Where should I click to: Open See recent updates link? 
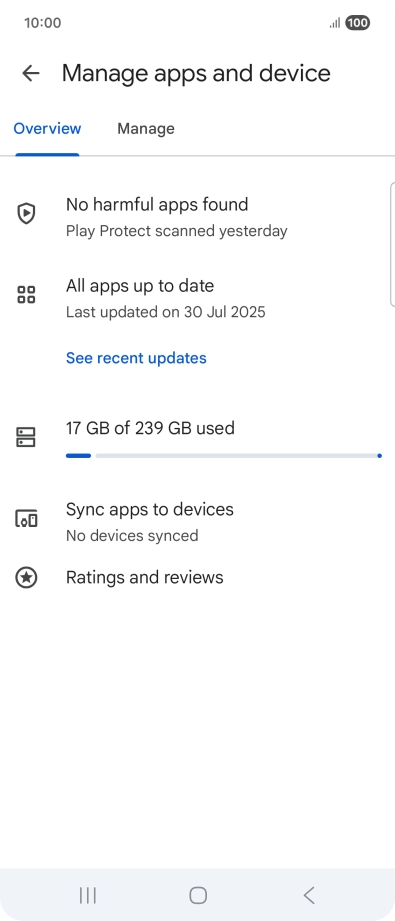click(136, 358)
